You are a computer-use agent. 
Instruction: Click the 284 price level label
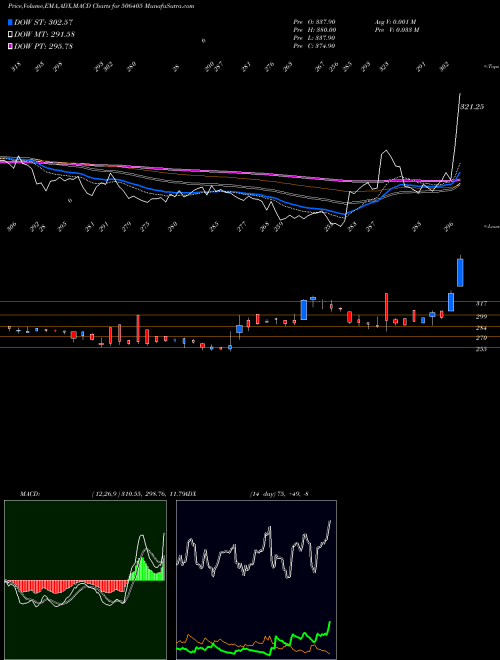481,328
